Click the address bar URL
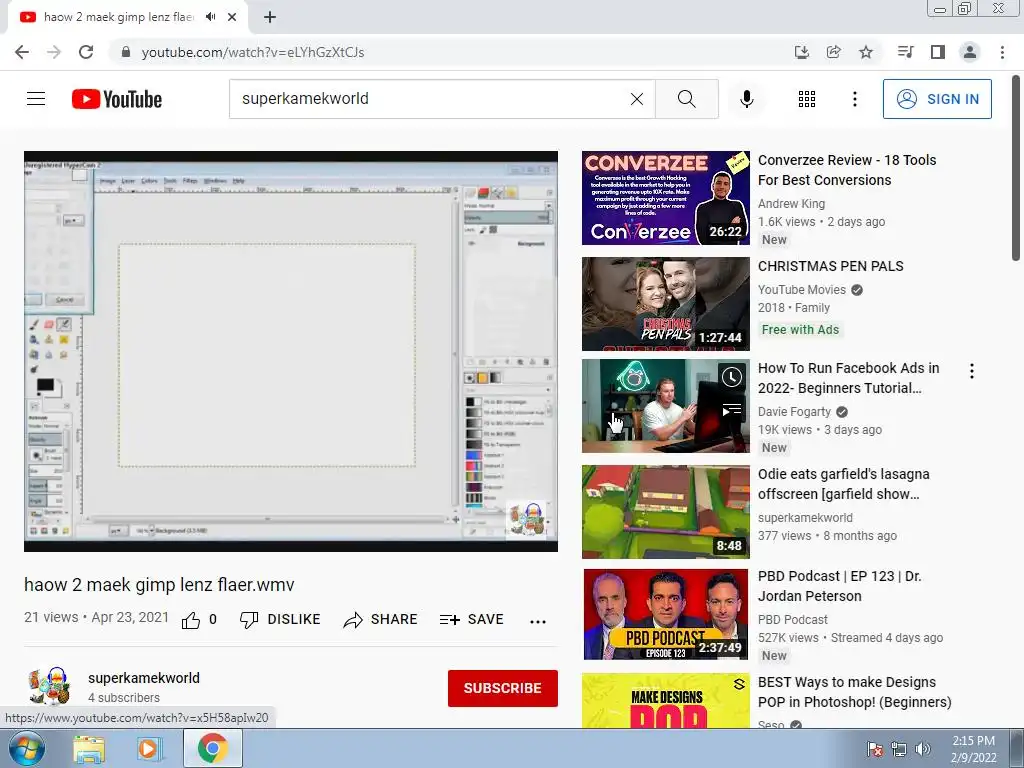 click(x=253, y=52)
